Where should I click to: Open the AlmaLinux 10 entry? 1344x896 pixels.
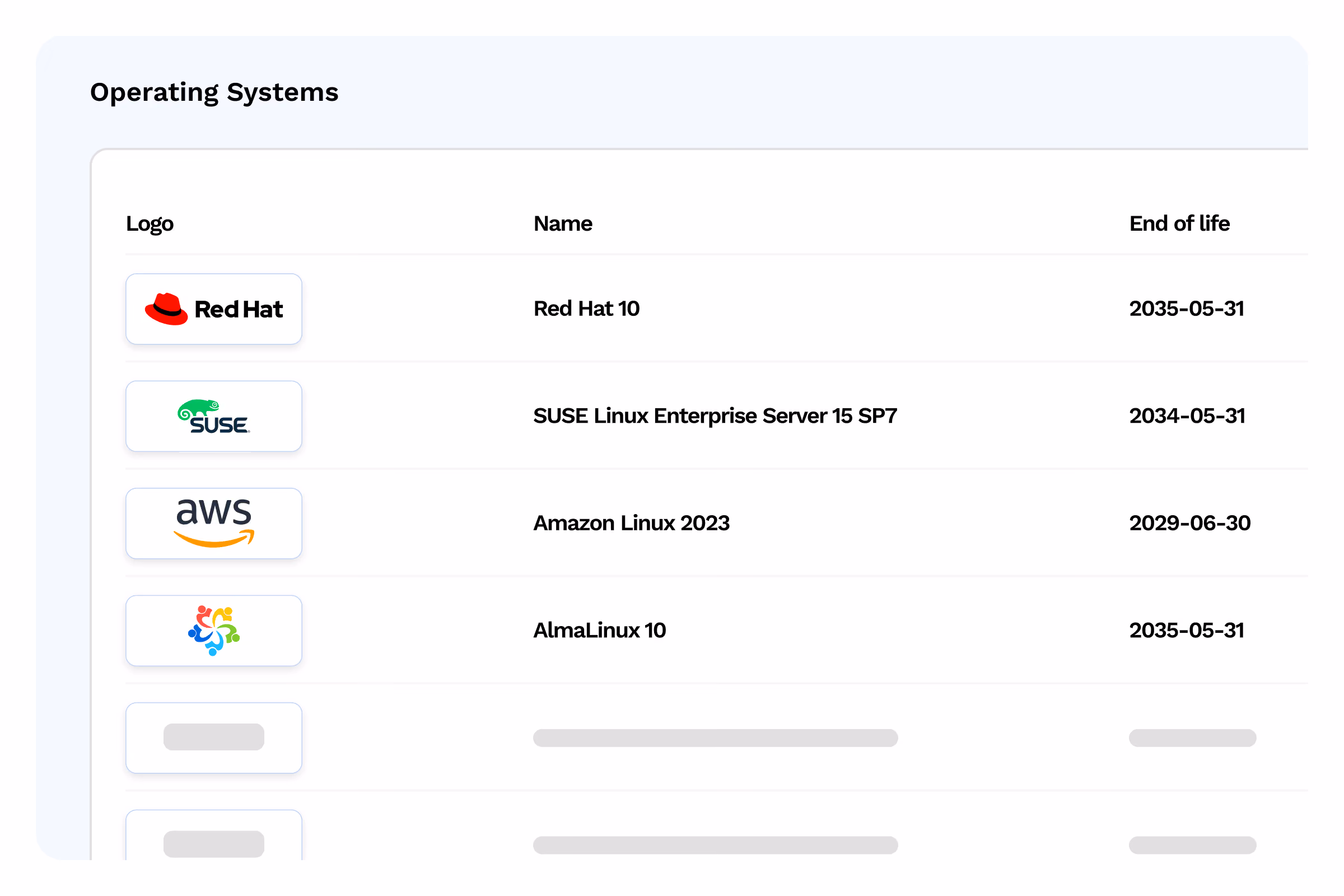tap(599, 631)
